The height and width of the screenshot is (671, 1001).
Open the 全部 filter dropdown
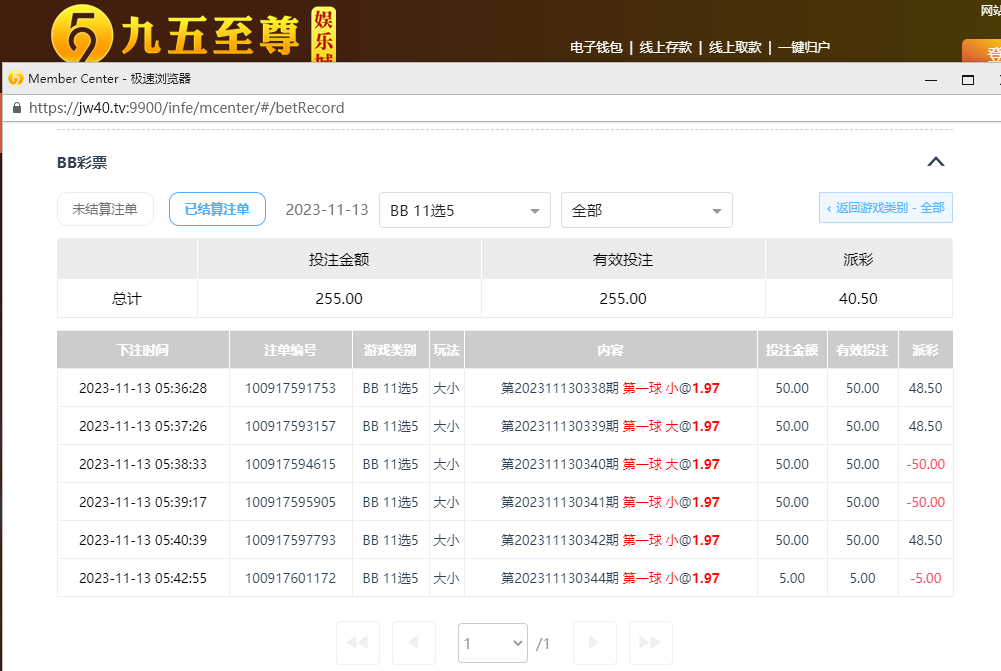(x=647, y=210)
